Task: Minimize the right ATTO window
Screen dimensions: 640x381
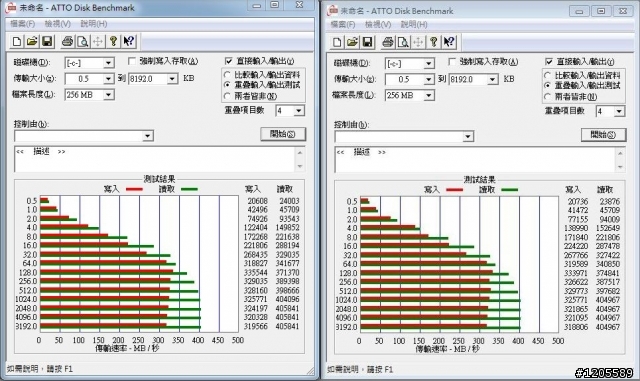Action: coord(580,11)
